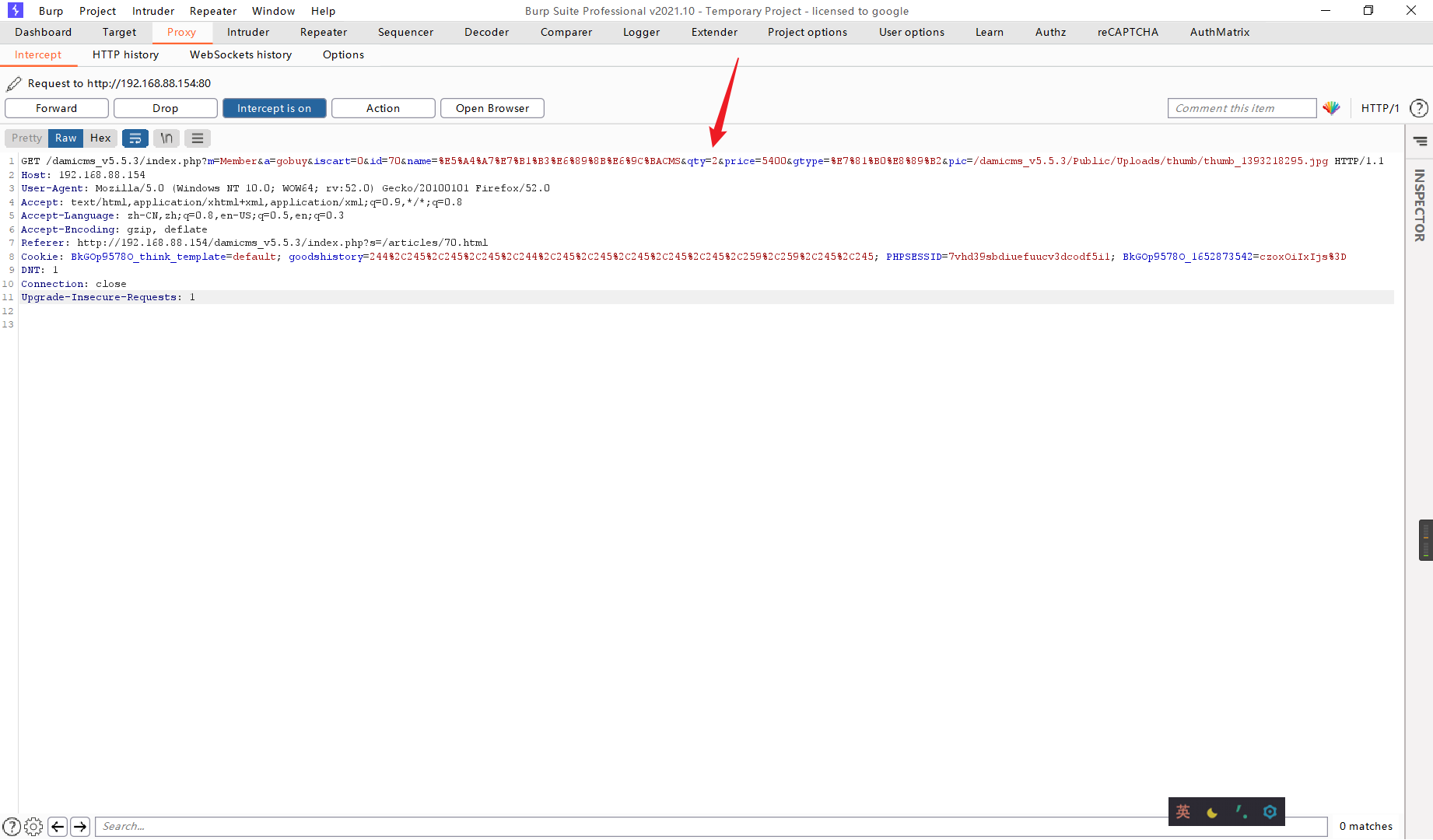Click the punctuation icon in IME bar

1242,812
